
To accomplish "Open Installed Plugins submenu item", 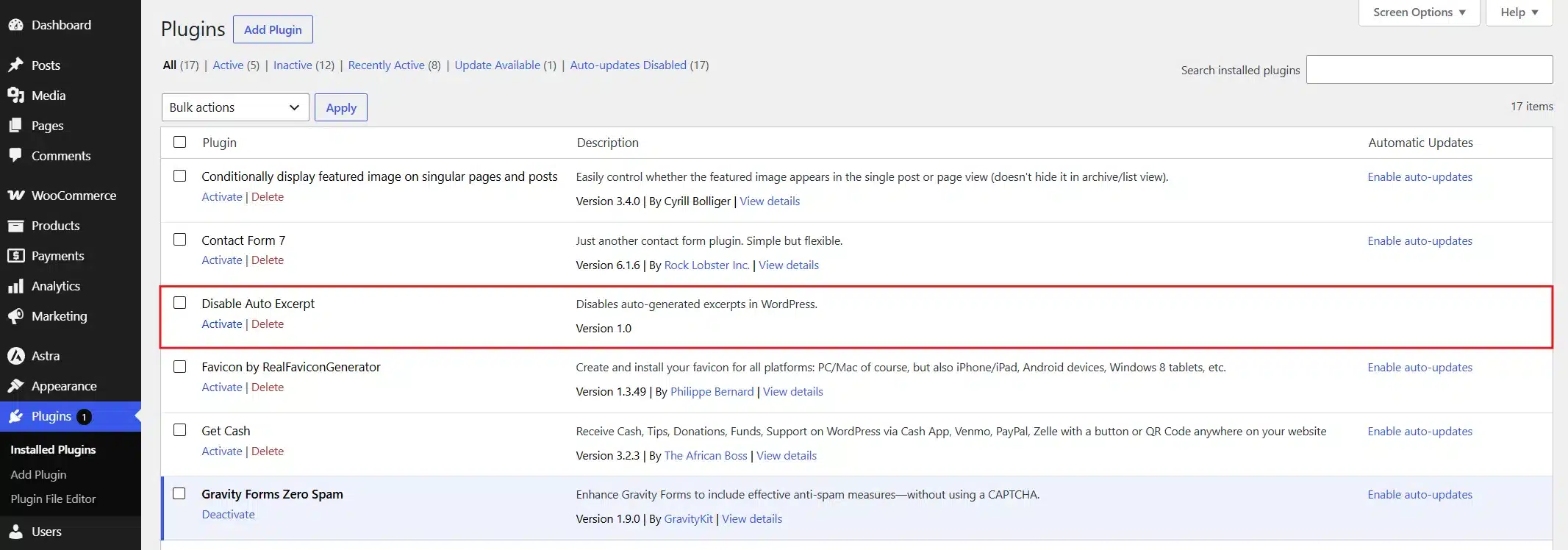I will click(x=53, y=450).
